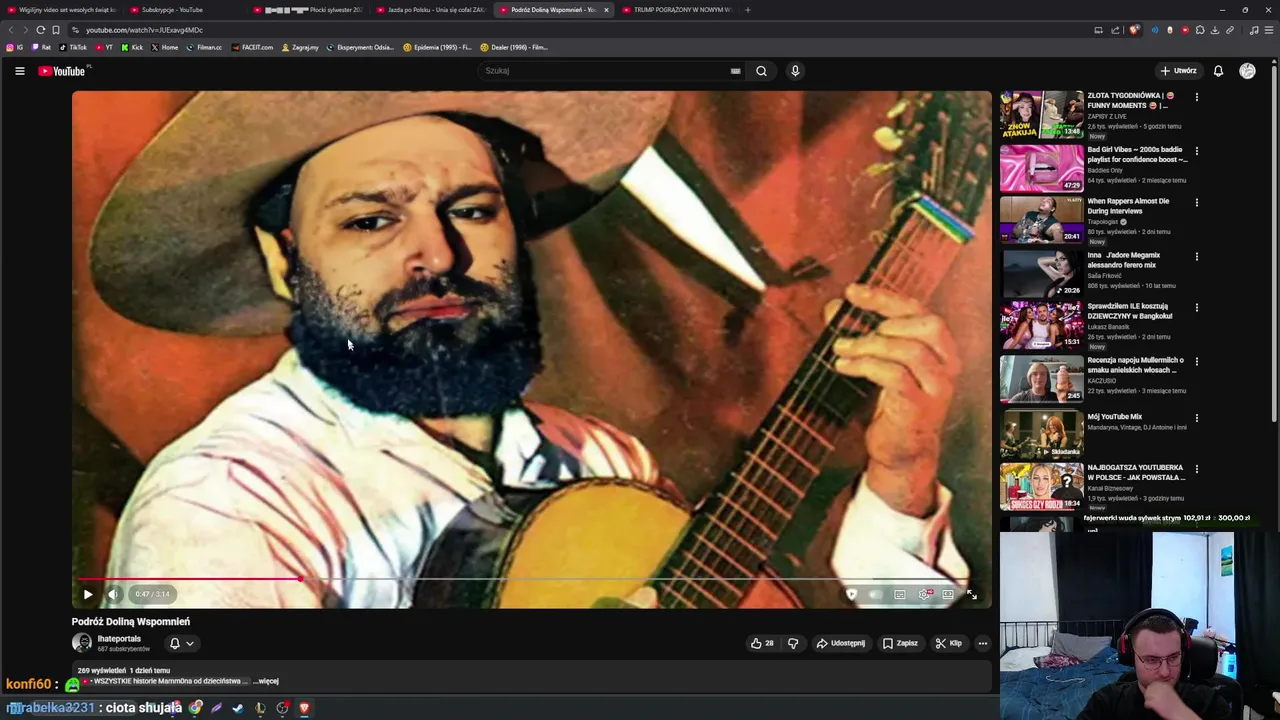This screenshot has height=720, width=1280.
Task: Reload the page
Action: coord(40,30)
